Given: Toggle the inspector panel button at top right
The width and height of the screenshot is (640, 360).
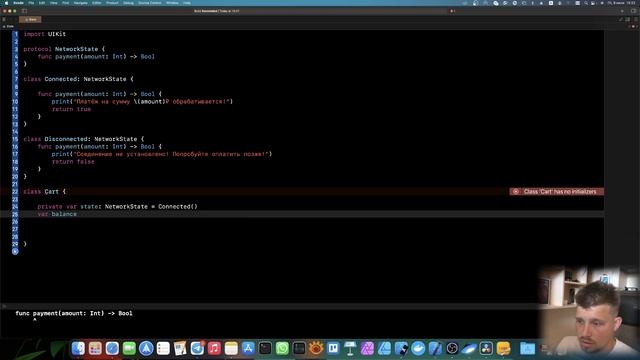Looking at the screenshot, I should click(x=633, y=11).
